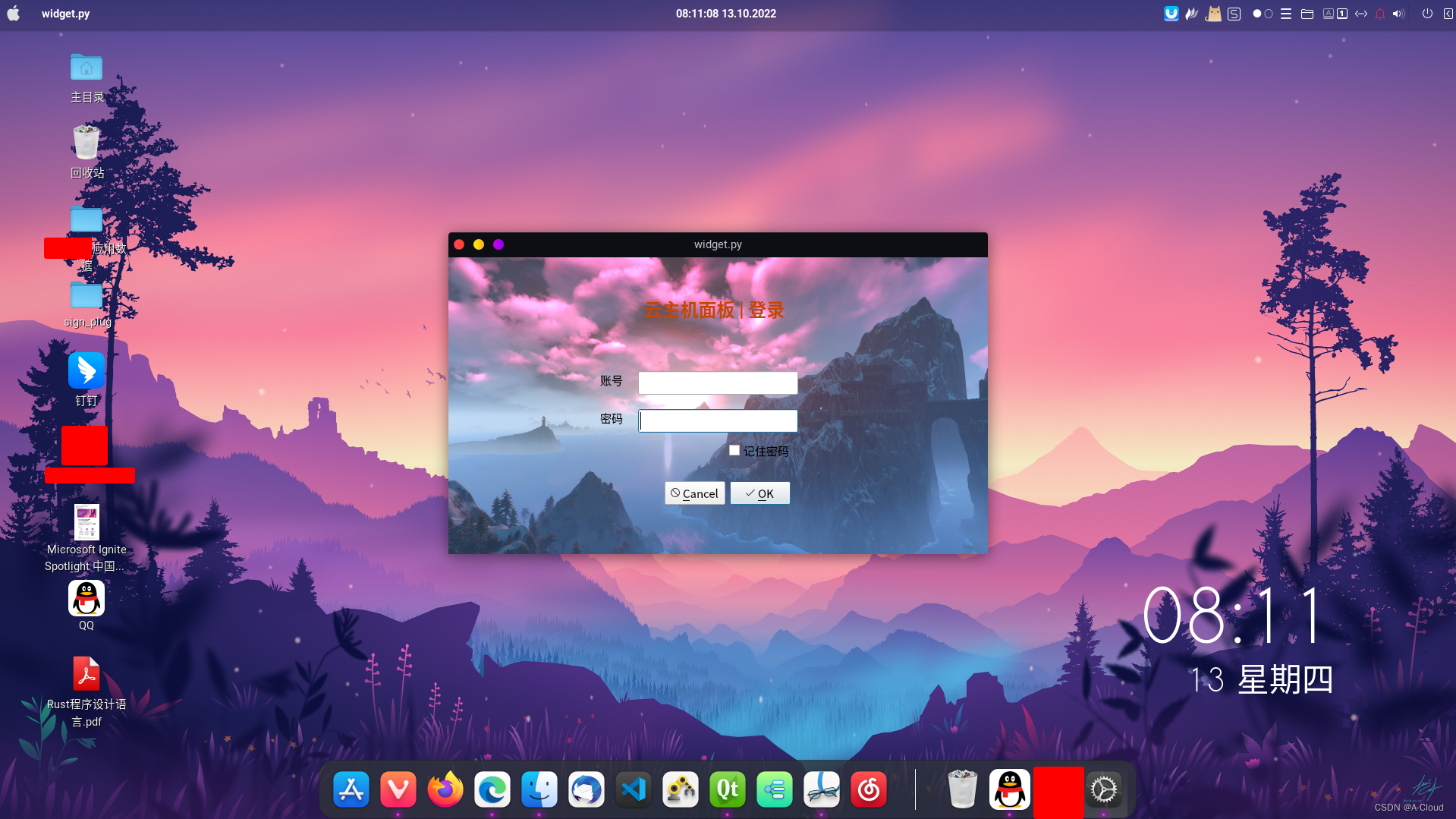Open the glasses reader app in dock
The width and height of the screenshot is (1456, 819).
(822, 789)
